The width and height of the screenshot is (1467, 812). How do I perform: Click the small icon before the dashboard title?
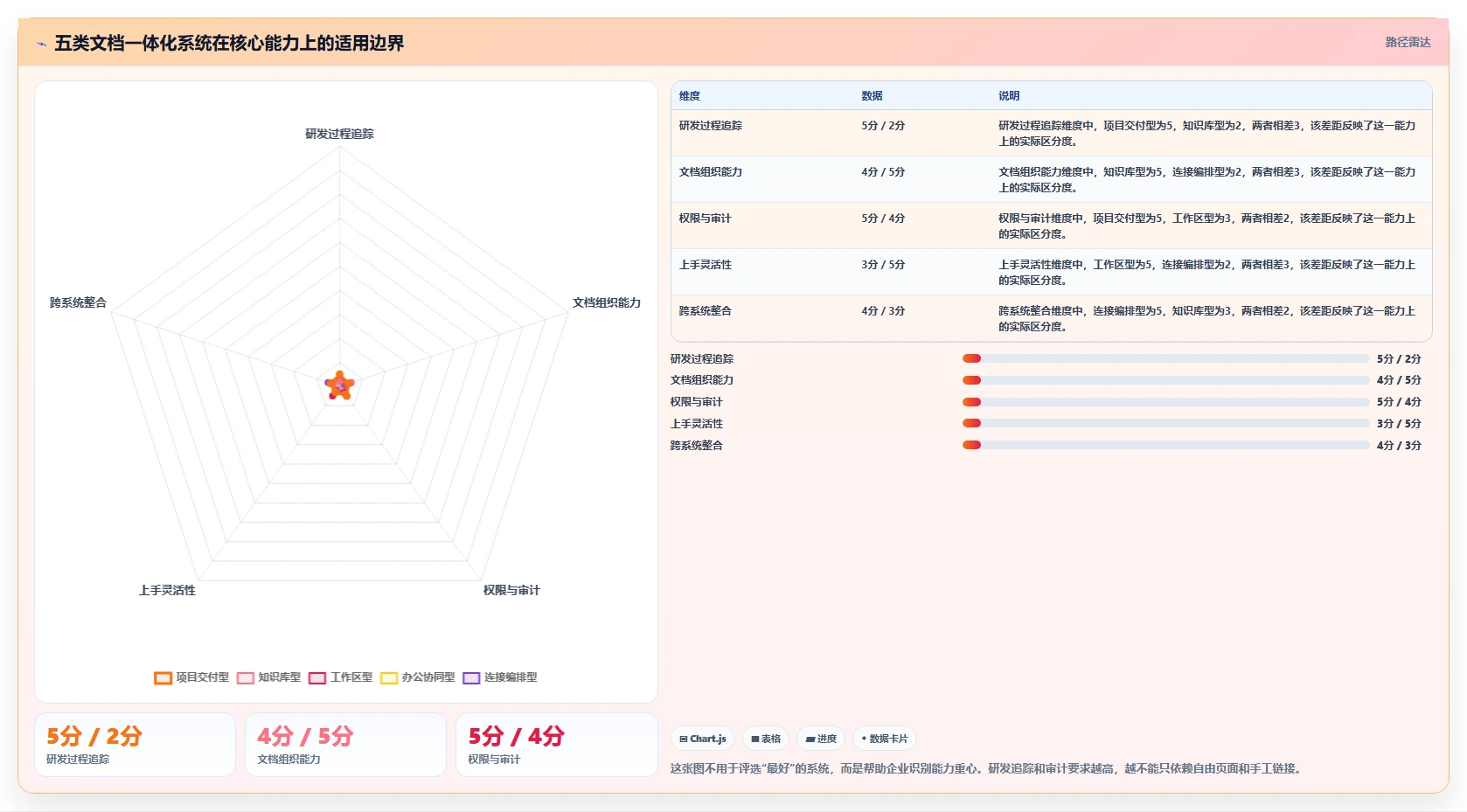tap(41, 44)
